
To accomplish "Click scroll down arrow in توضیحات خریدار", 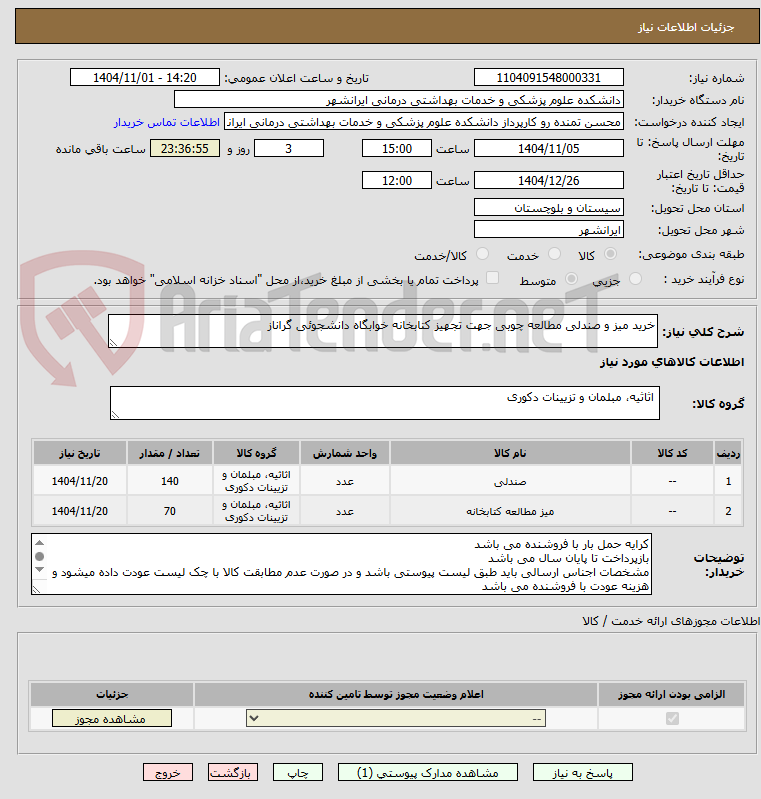I will (40, 570).
